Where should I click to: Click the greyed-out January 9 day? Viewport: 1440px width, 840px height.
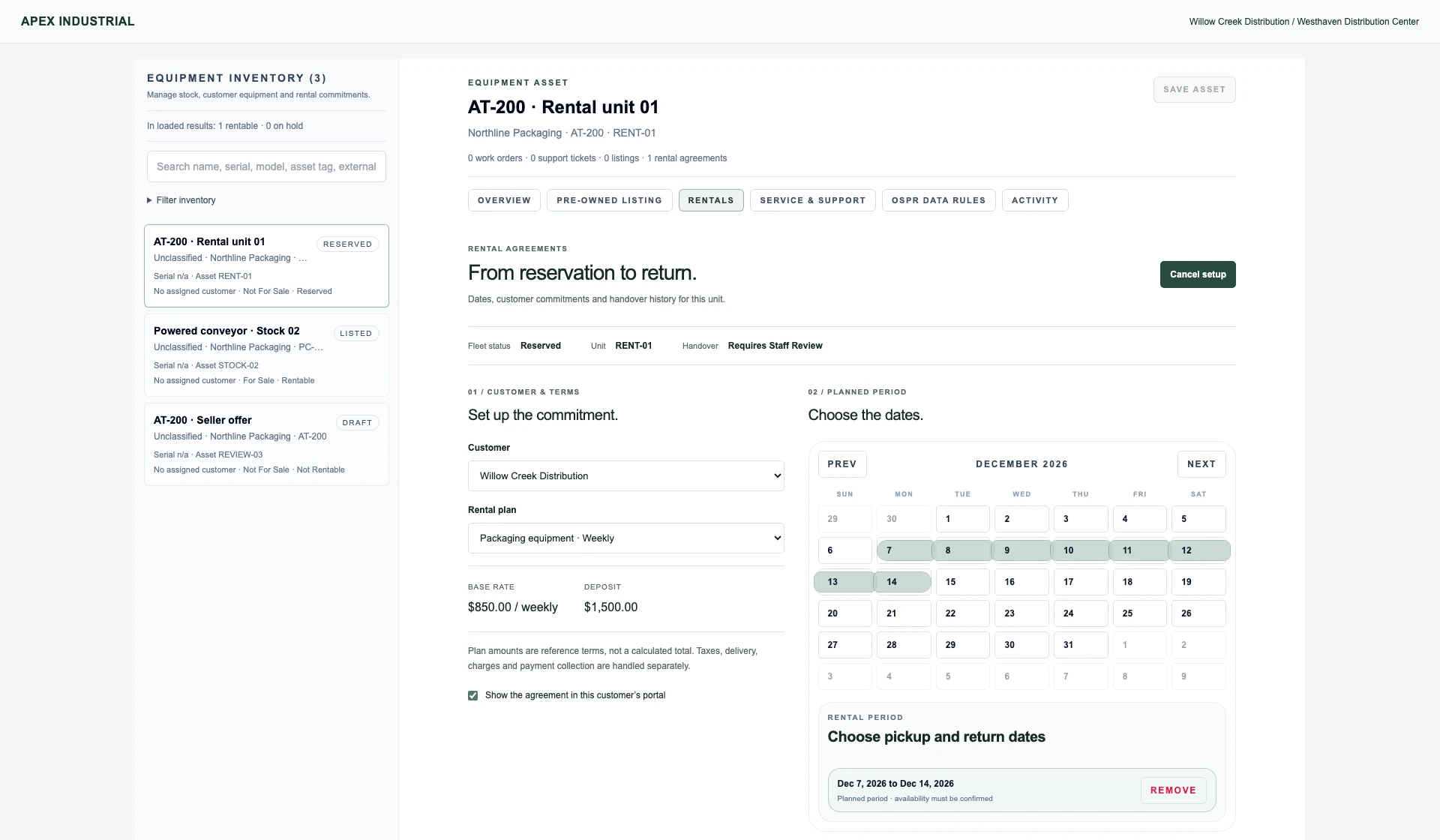[1198, 676]
